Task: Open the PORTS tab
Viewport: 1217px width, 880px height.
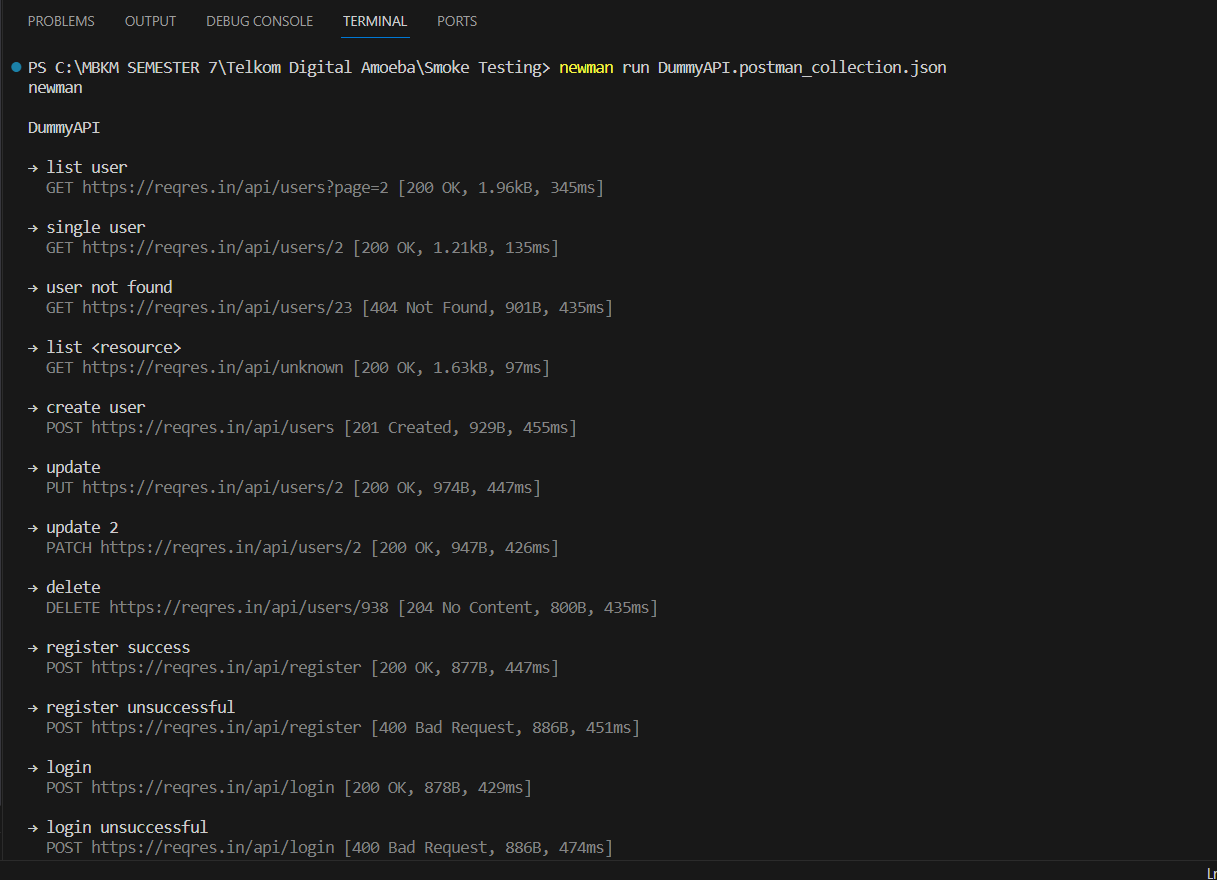Action: click(457, 21)
